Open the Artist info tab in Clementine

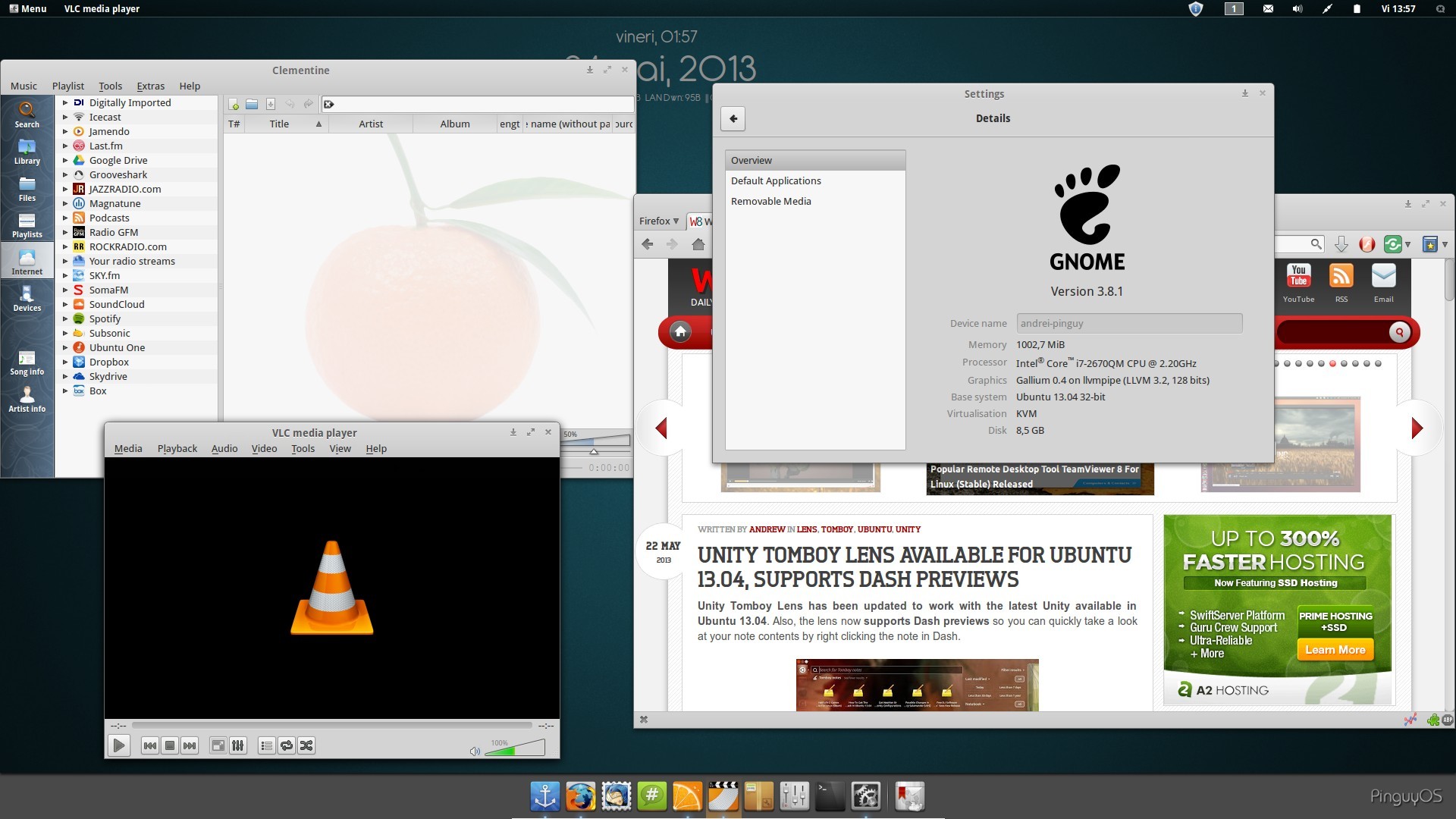pos(27,399)
